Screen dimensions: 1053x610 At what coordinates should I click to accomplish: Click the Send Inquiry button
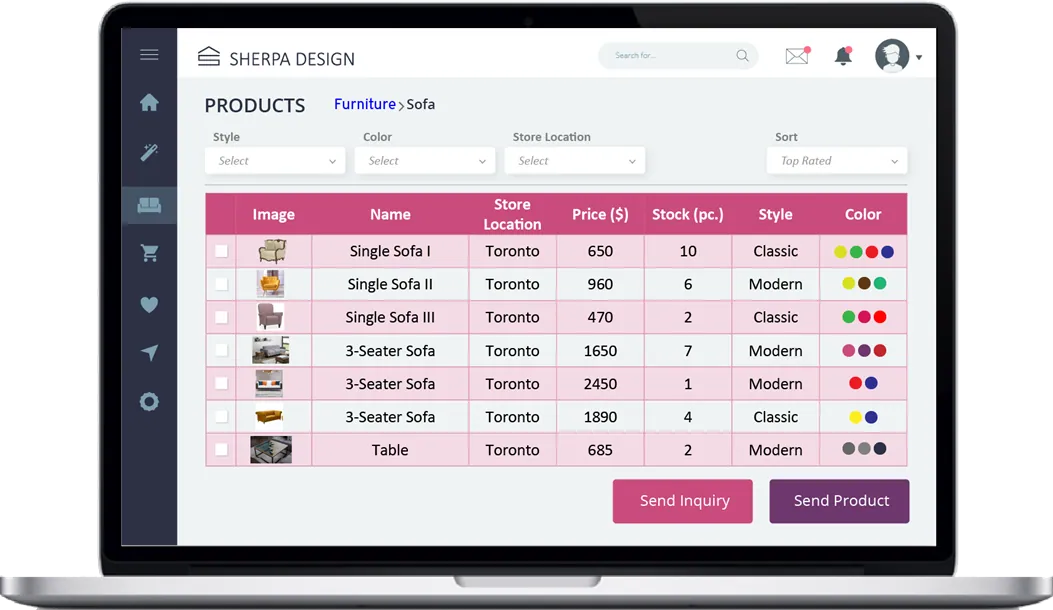pos(682,500)
